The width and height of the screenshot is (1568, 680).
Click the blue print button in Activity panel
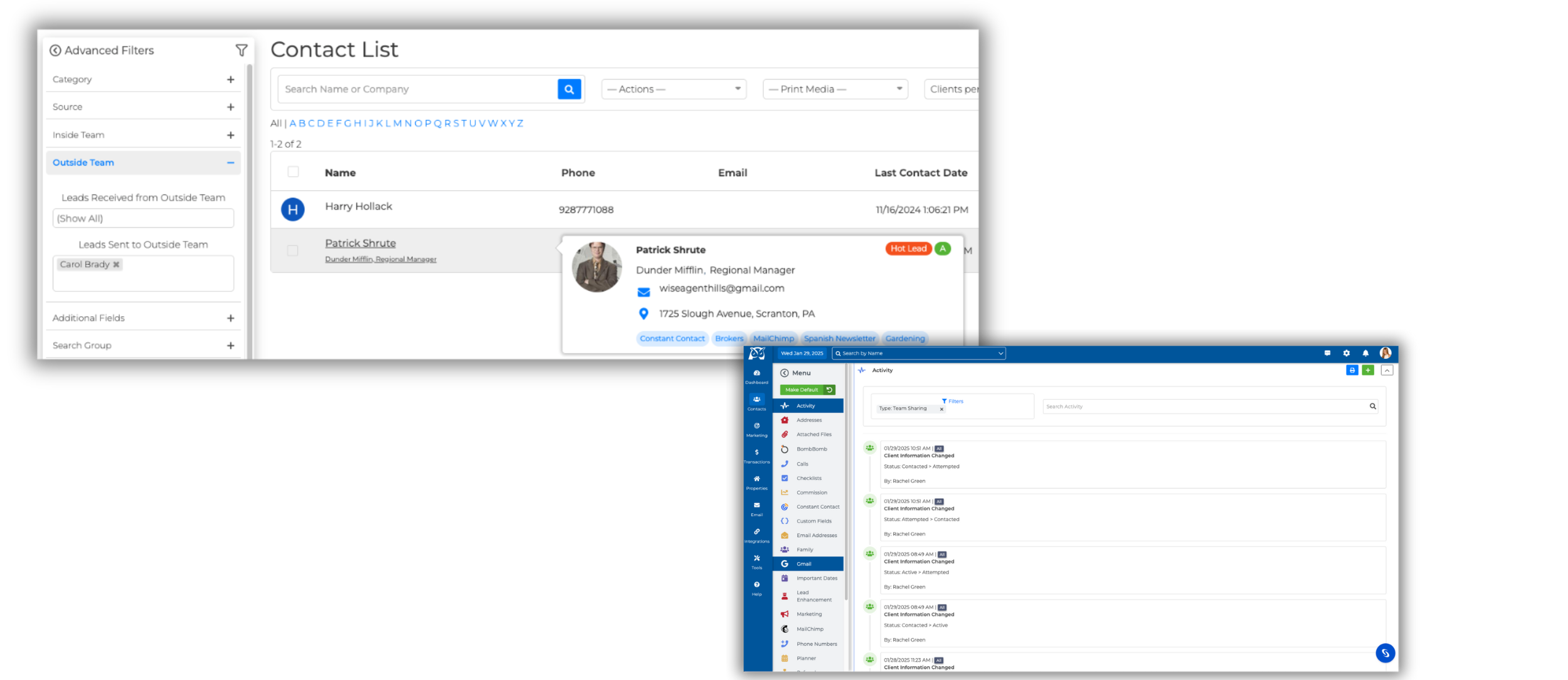(x=1352, y=370)
